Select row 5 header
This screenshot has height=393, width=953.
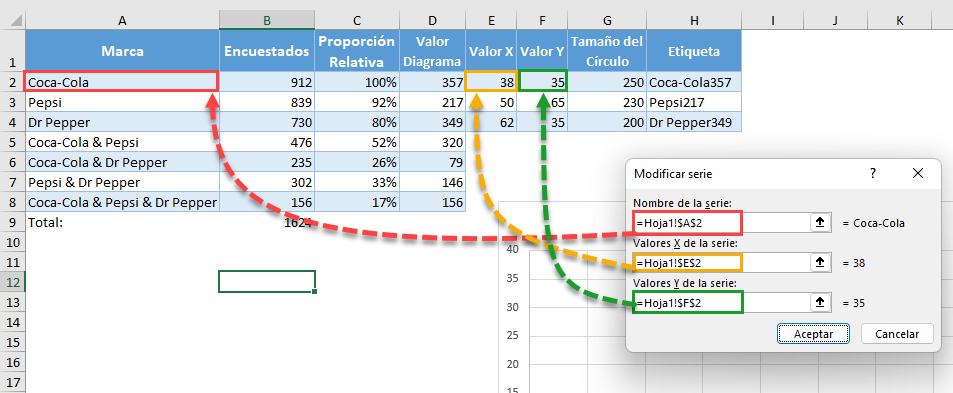coord(12,142)
